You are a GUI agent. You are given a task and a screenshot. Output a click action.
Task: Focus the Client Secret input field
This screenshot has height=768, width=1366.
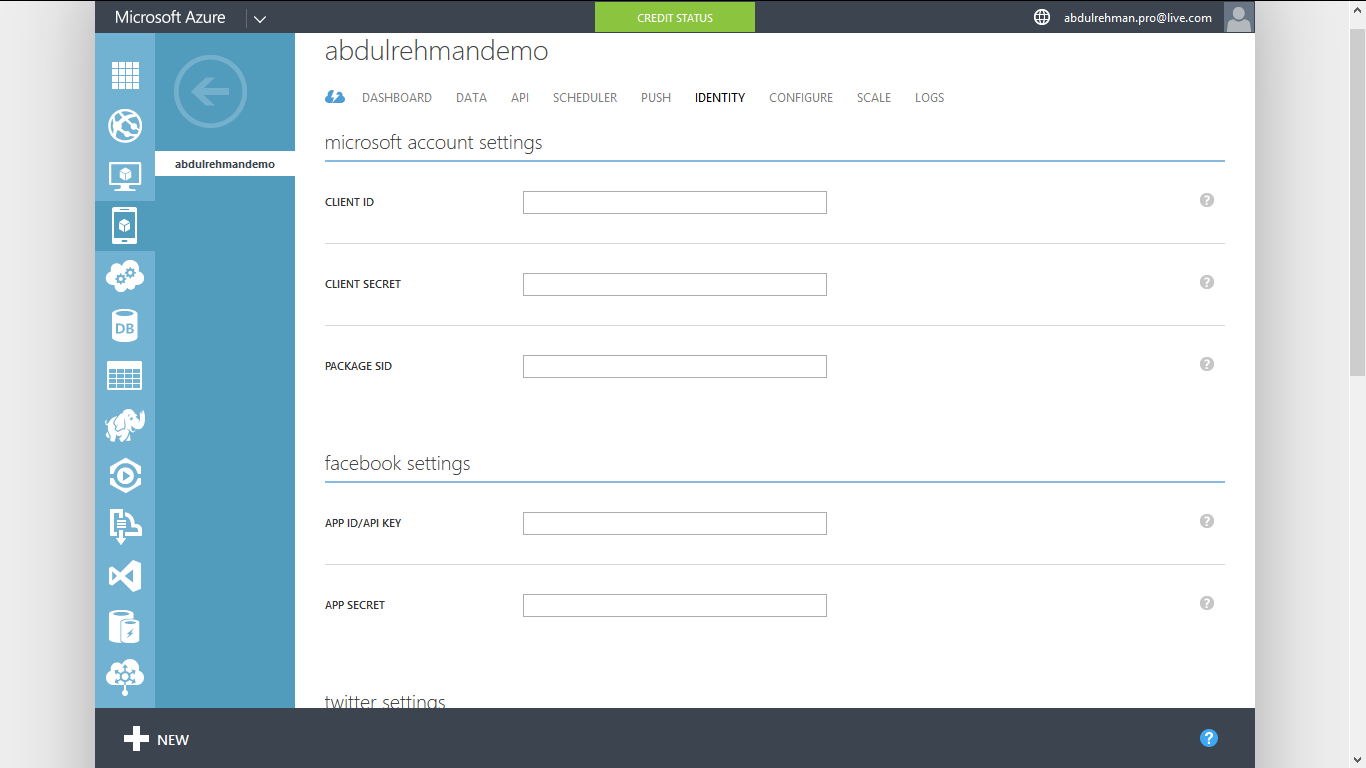675,284
